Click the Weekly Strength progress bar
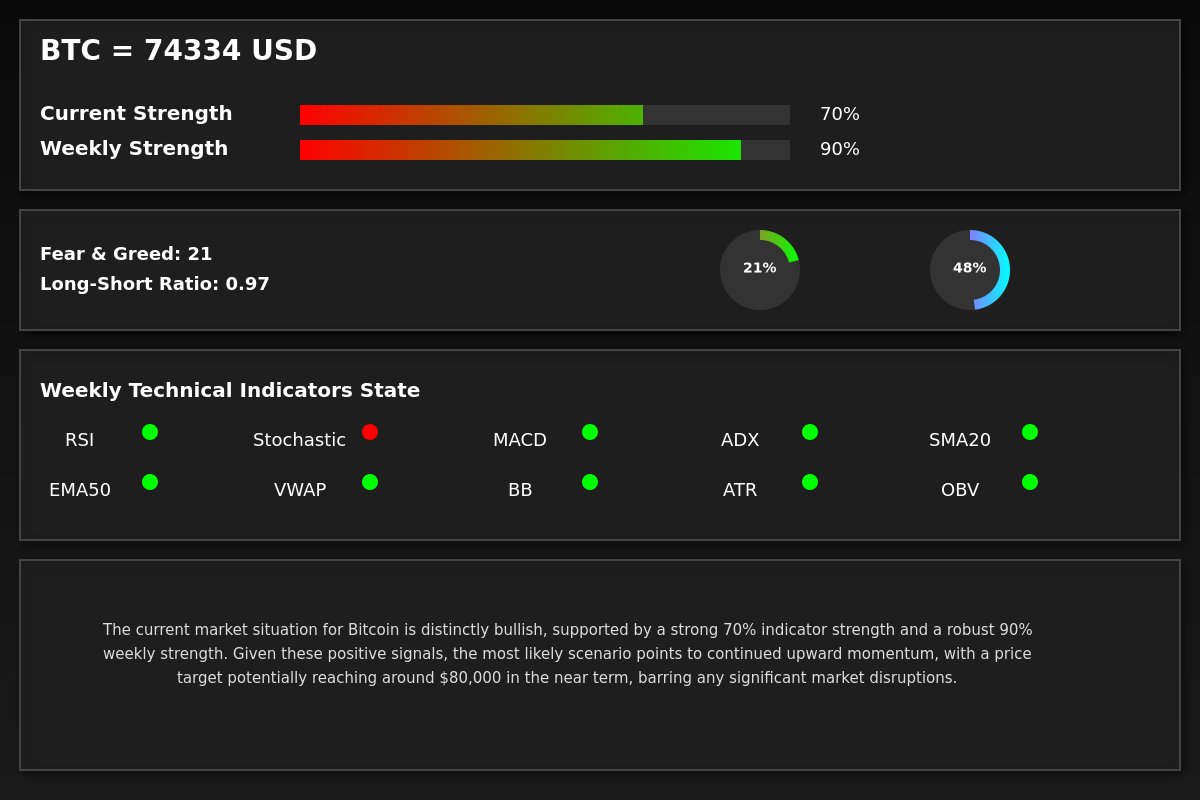This screenshot has width=1200, height=800. [545, 150]
